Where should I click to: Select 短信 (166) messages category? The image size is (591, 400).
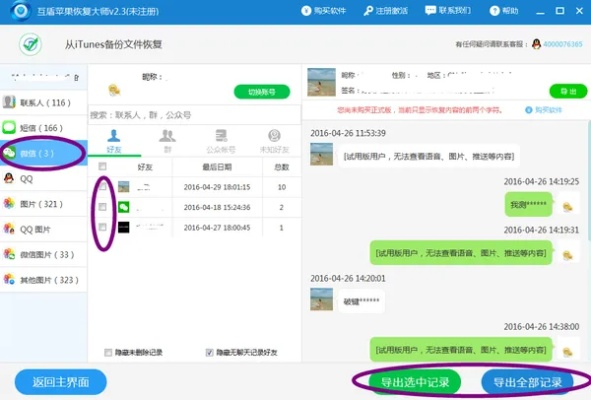[x=44, y=128]
